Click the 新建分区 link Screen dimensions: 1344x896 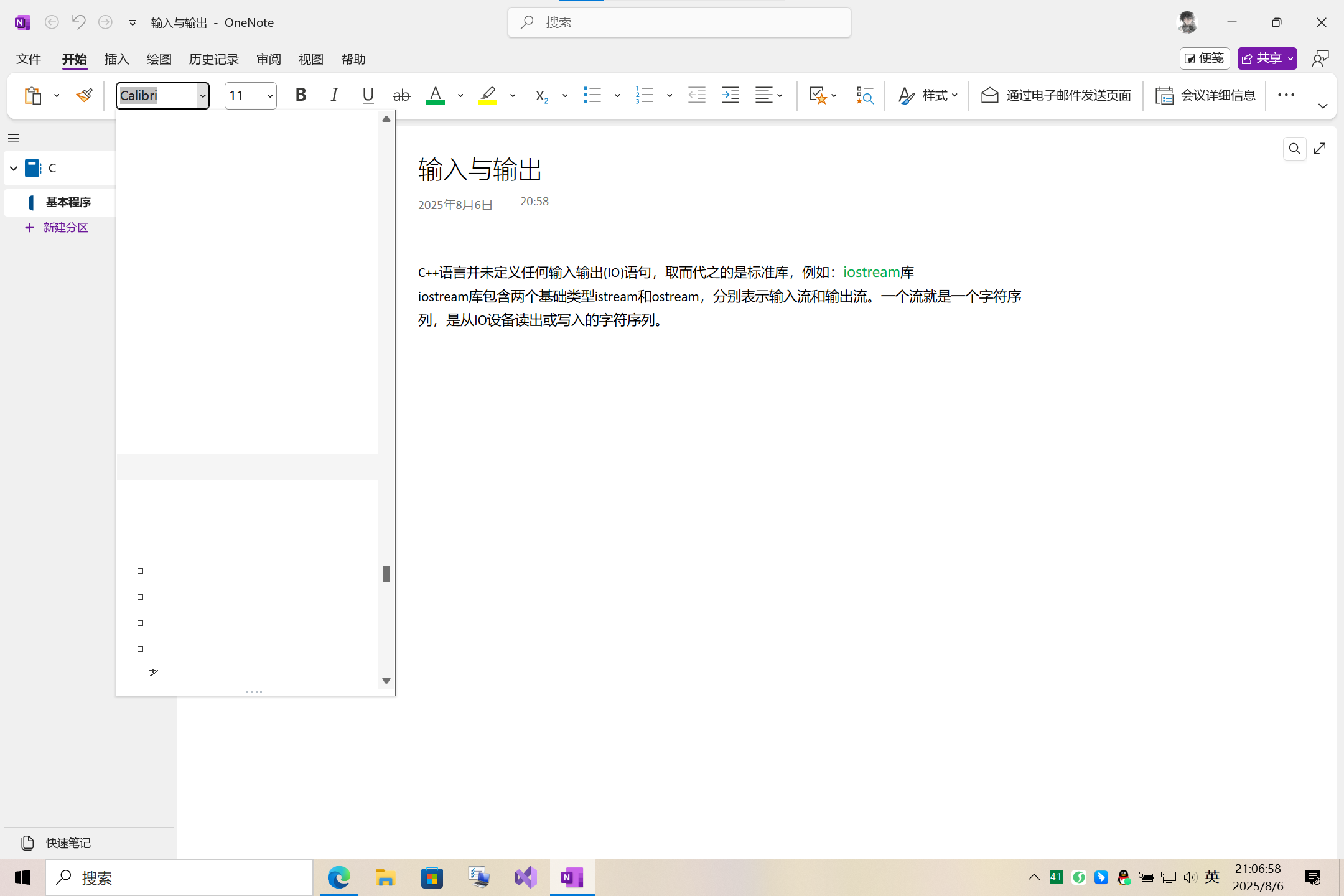[65, 228]
